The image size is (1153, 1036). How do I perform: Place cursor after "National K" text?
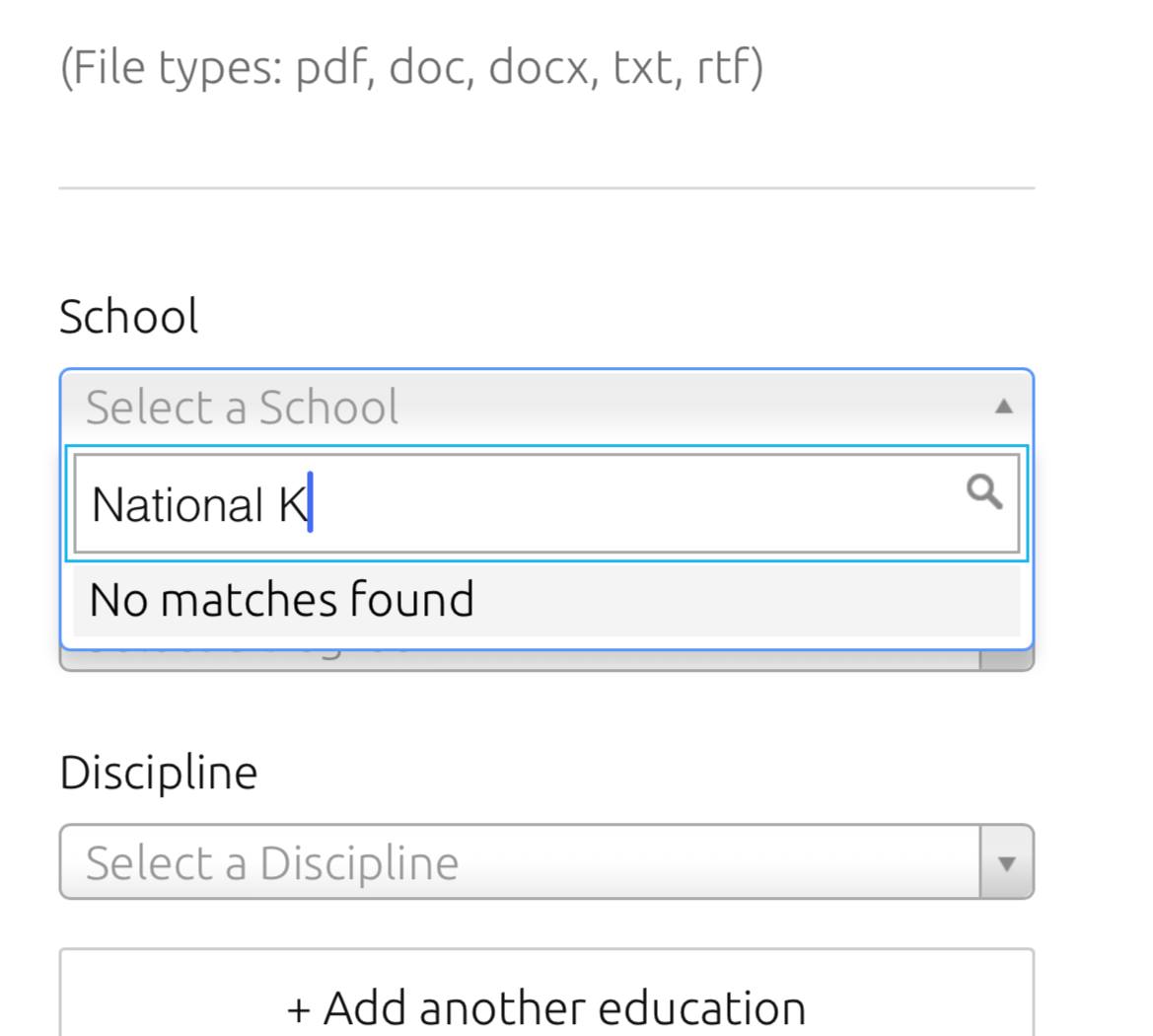coord(311,504)
